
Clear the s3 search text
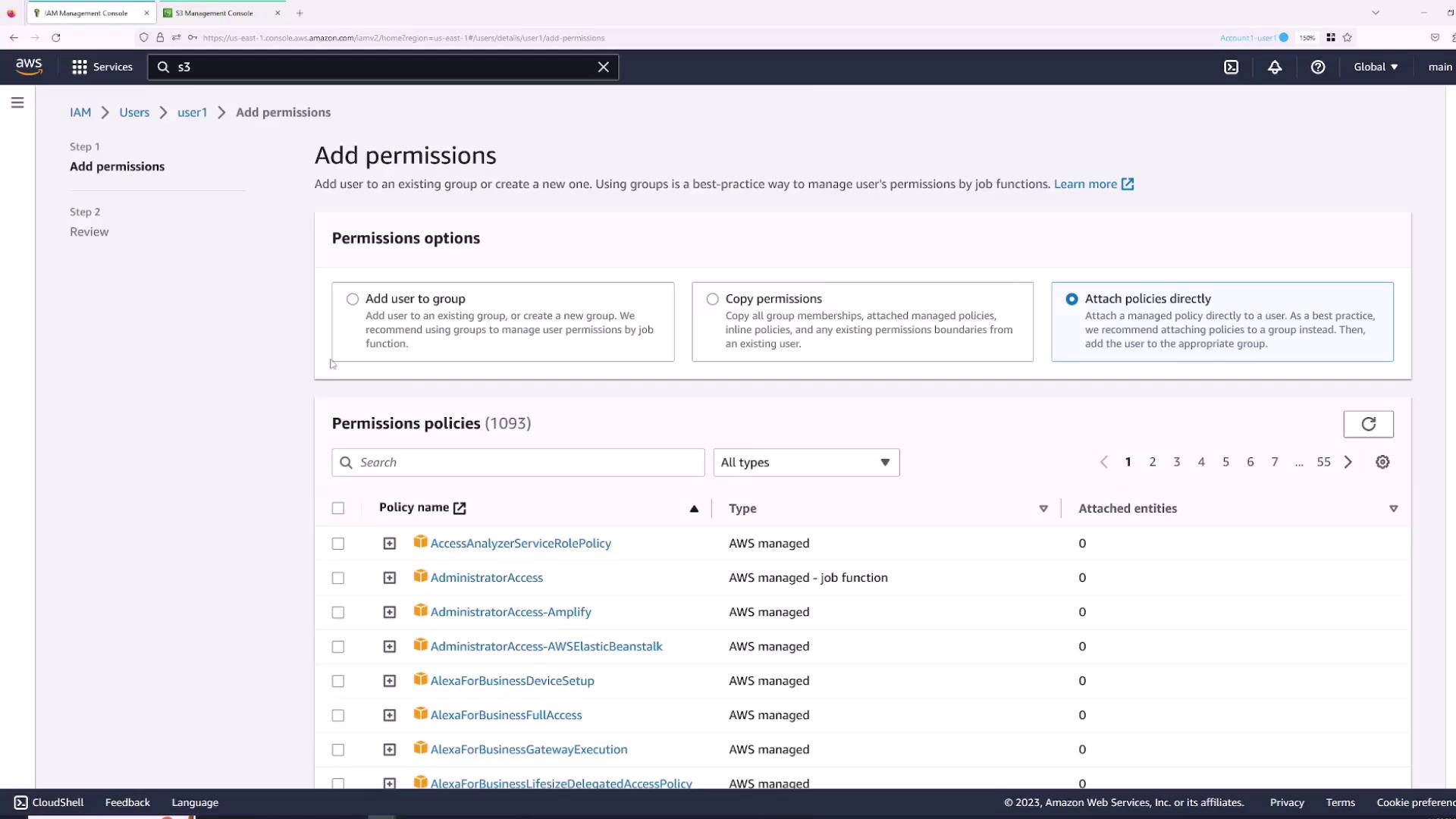tap(604, 67)
